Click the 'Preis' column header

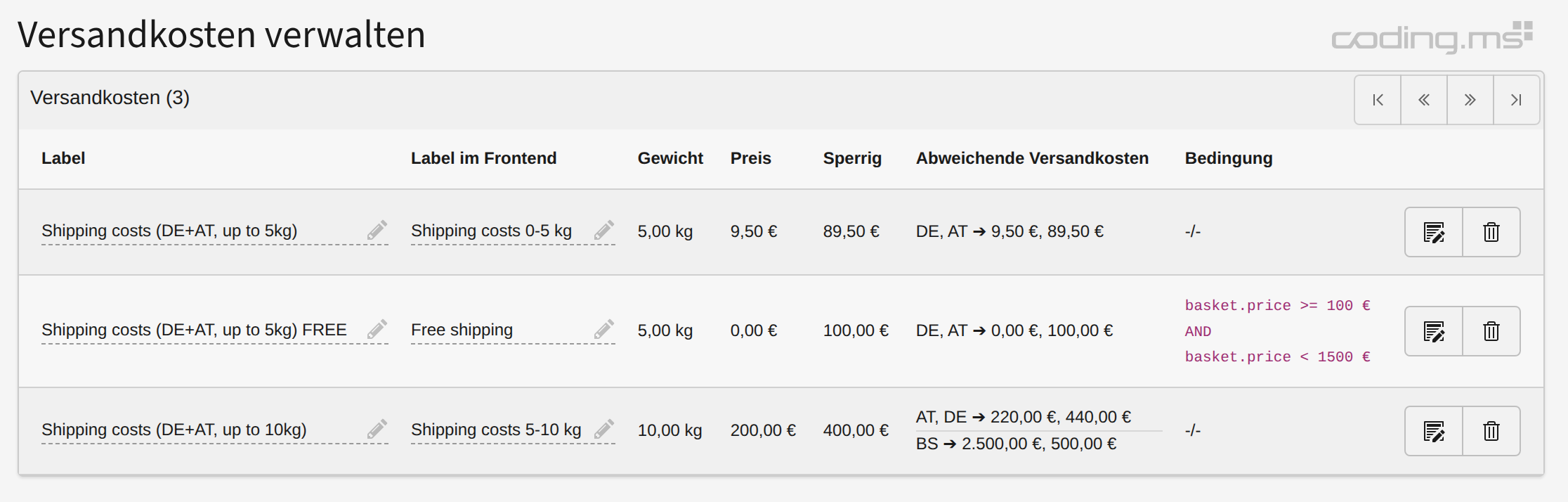coord(750,158)
